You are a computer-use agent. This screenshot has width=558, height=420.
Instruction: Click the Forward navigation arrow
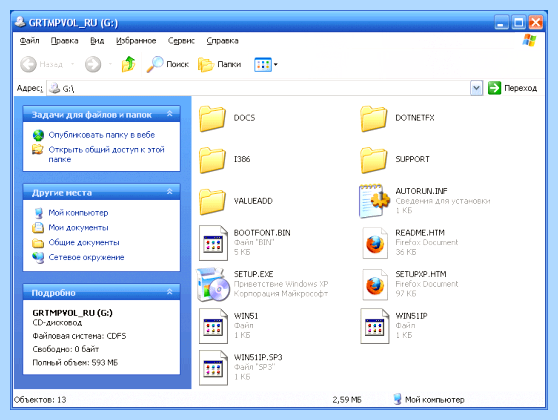[x=93, y=64]
